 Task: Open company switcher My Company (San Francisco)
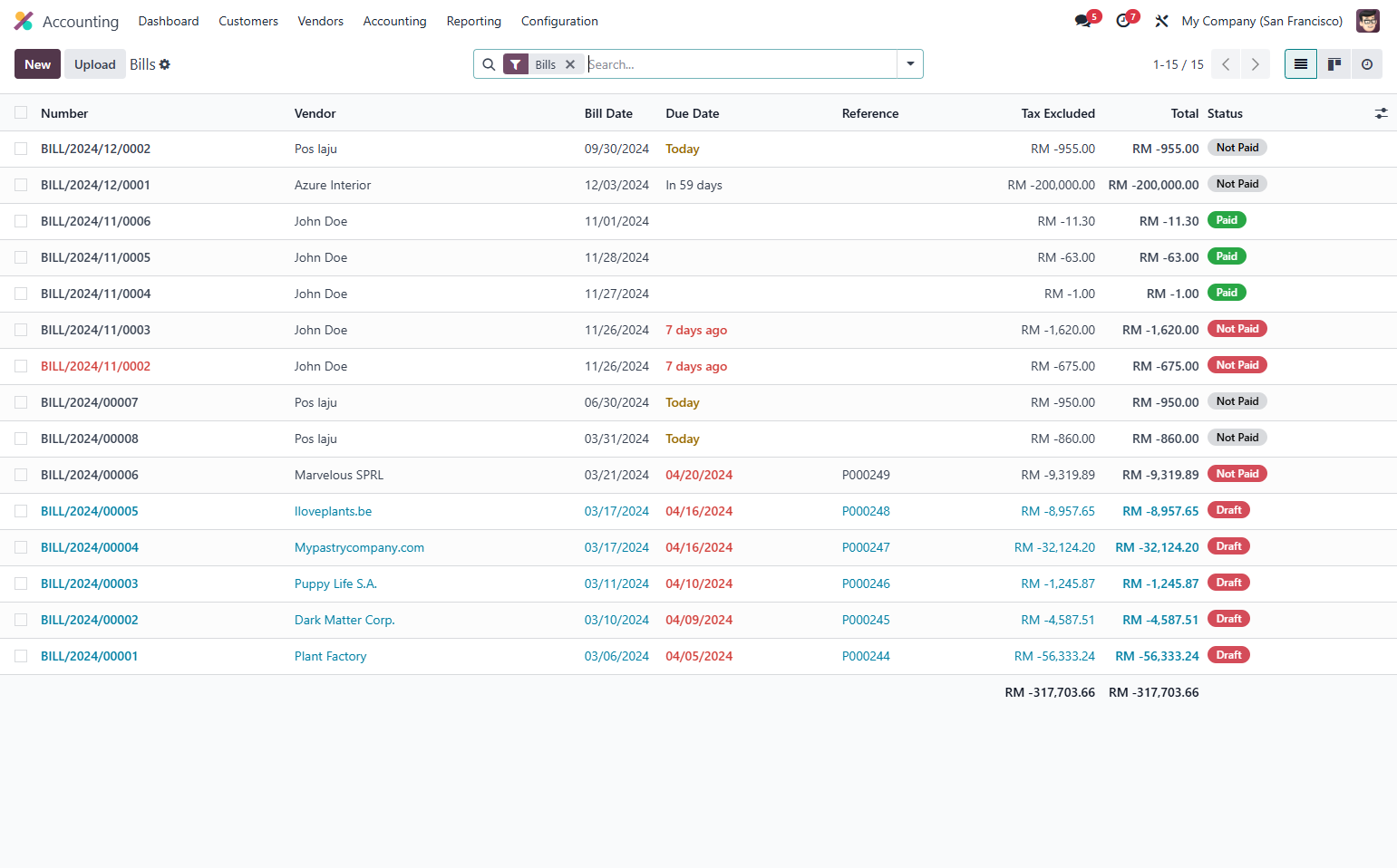click(1262, 21)
